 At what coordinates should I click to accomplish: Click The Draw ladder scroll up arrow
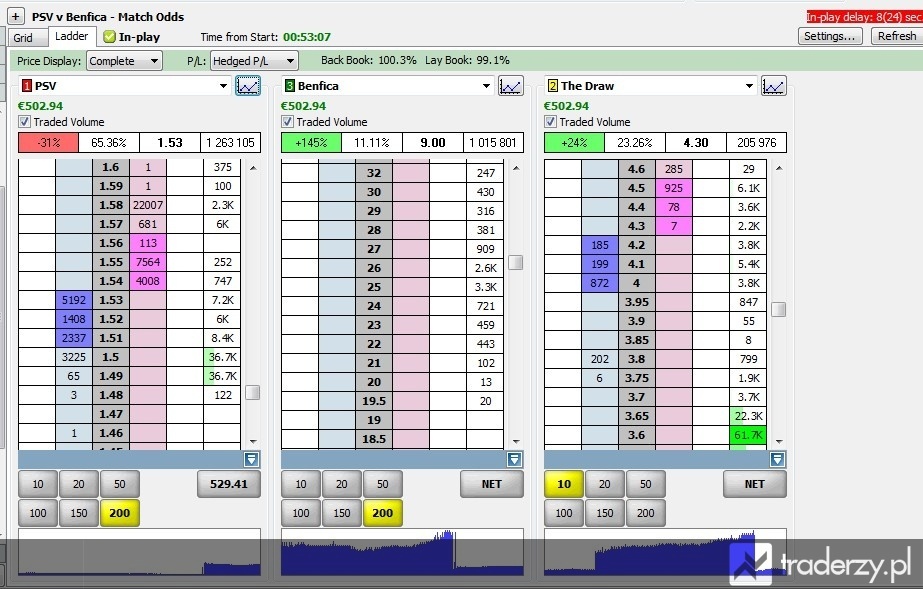click(x=779, y=168)
